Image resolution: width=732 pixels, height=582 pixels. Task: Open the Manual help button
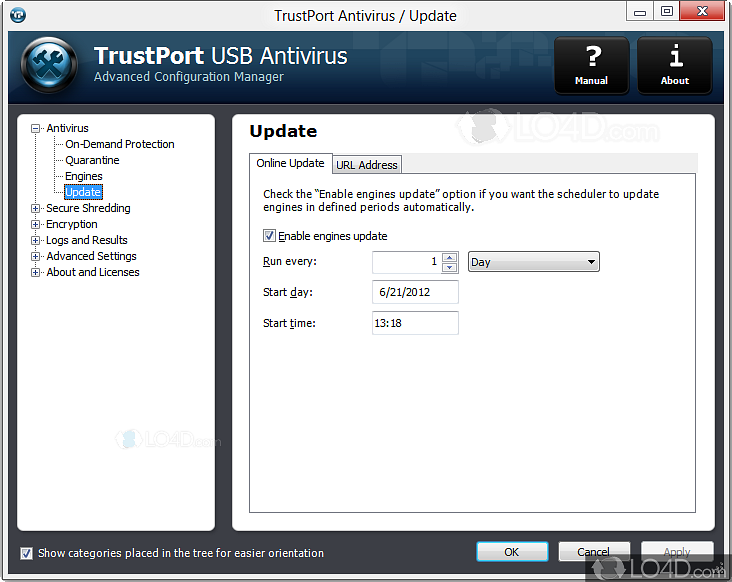pos(591,65)
